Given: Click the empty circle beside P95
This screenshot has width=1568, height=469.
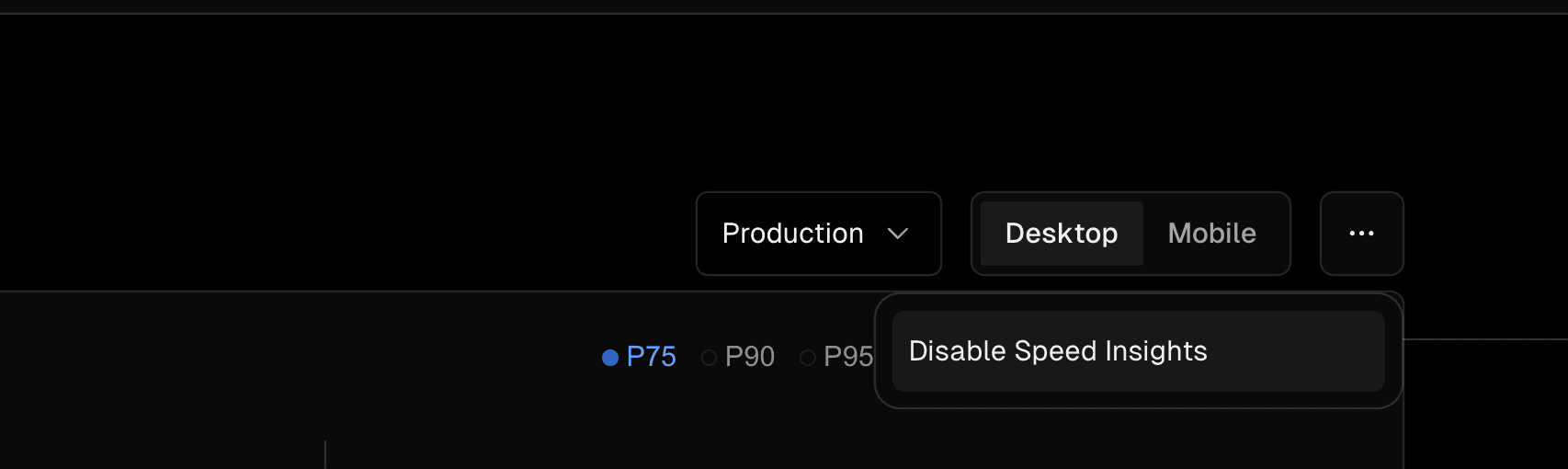Looking at the screenshot, I should pyautogui.click(x=808, y=357).
